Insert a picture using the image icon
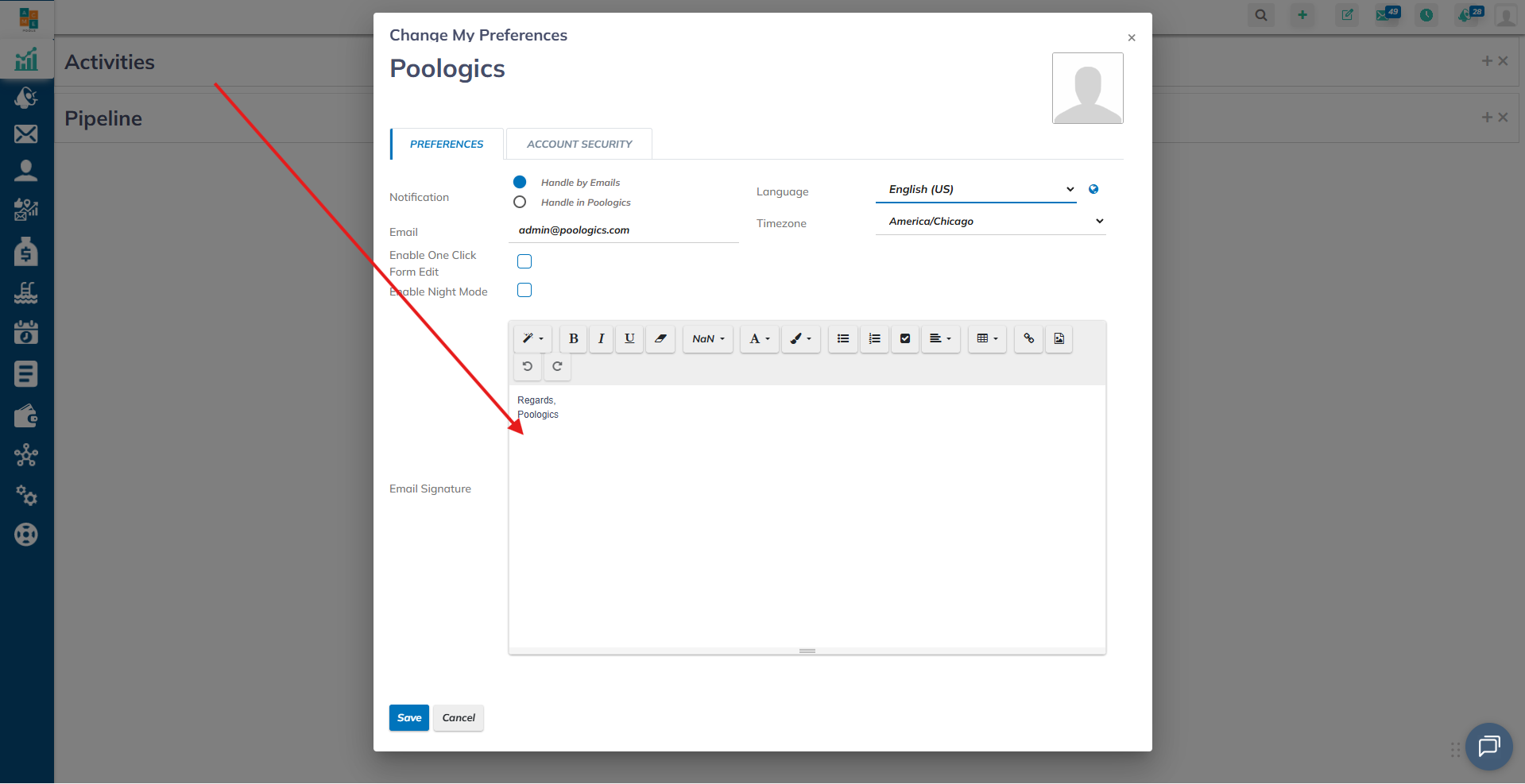Viewport: 1525px width, 784px height. (1059, 338)
